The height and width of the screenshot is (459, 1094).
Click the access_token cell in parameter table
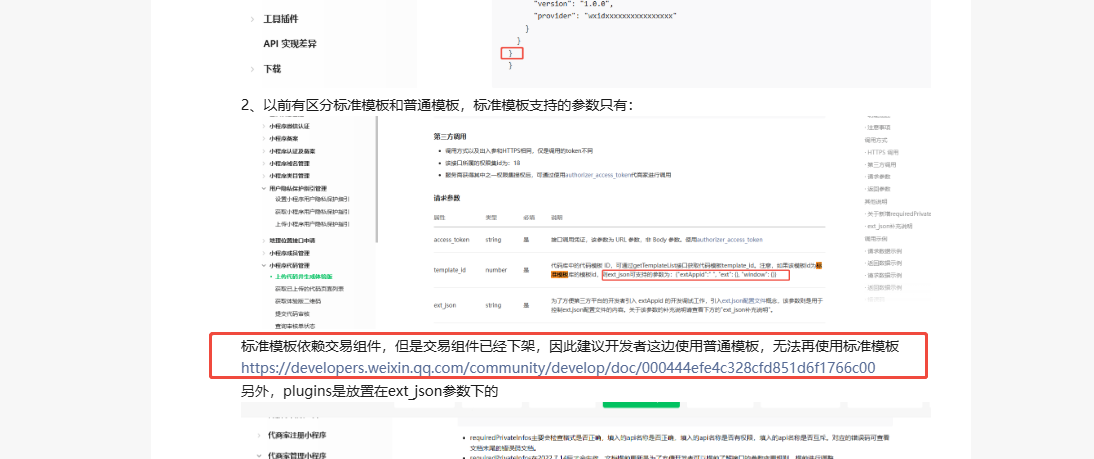[451, 239]
